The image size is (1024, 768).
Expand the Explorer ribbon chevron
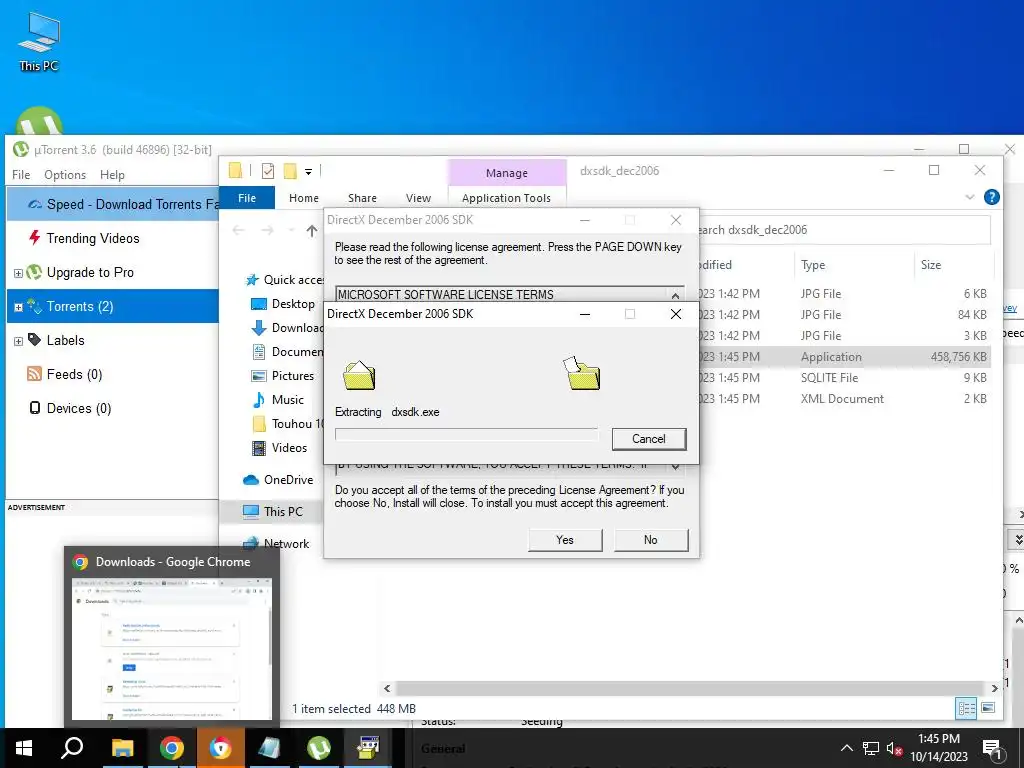click(970, 197)
